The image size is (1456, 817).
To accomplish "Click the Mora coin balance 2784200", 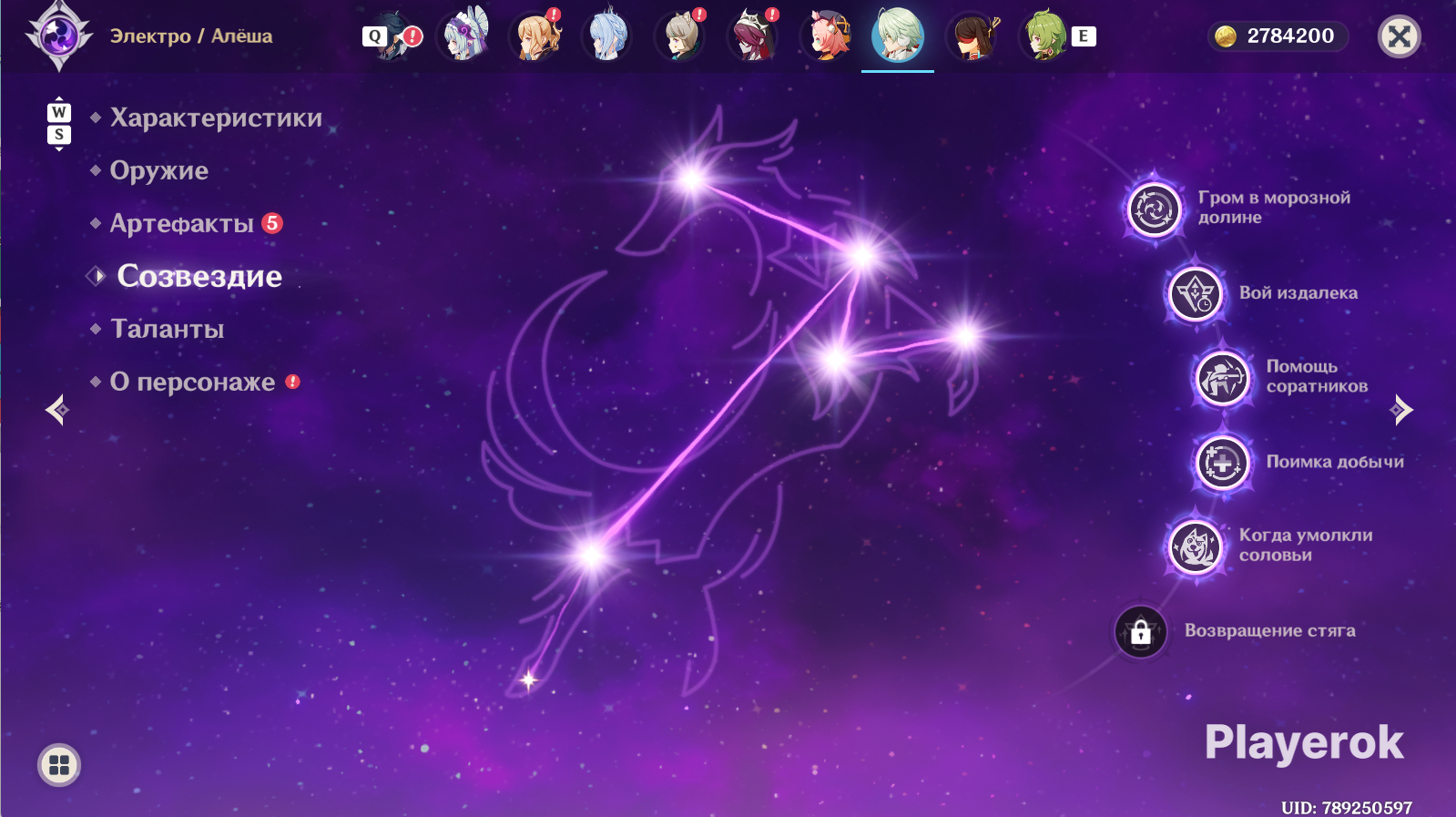I will point(1278,36).
